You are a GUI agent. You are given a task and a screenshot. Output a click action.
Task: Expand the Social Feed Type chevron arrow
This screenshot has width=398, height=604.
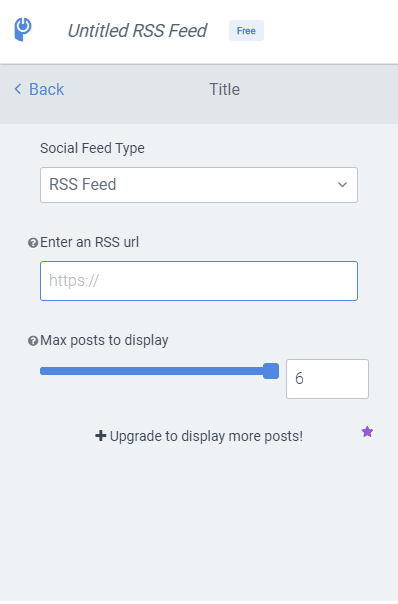pos(342,185)
